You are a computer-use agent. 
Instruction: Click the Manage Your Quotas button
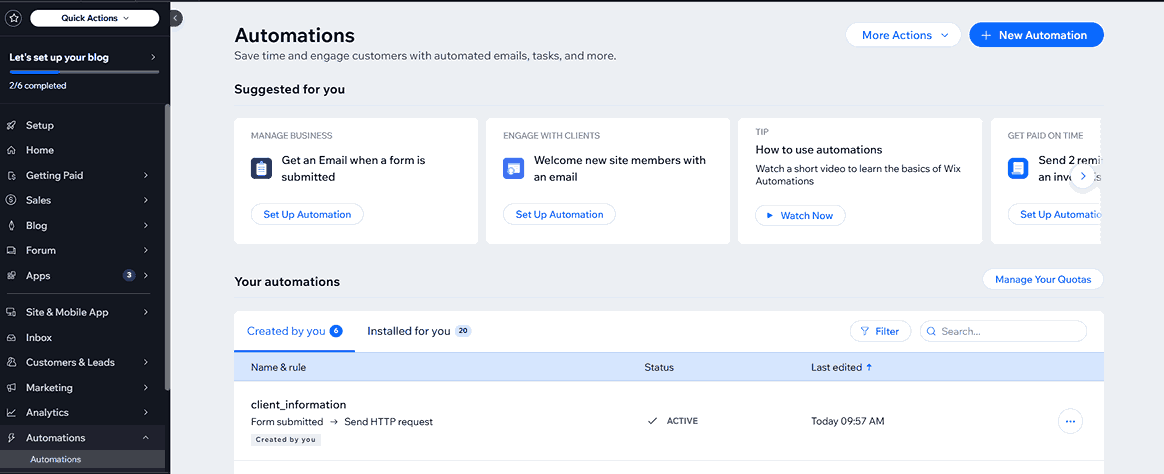[x=1043, y=280]
